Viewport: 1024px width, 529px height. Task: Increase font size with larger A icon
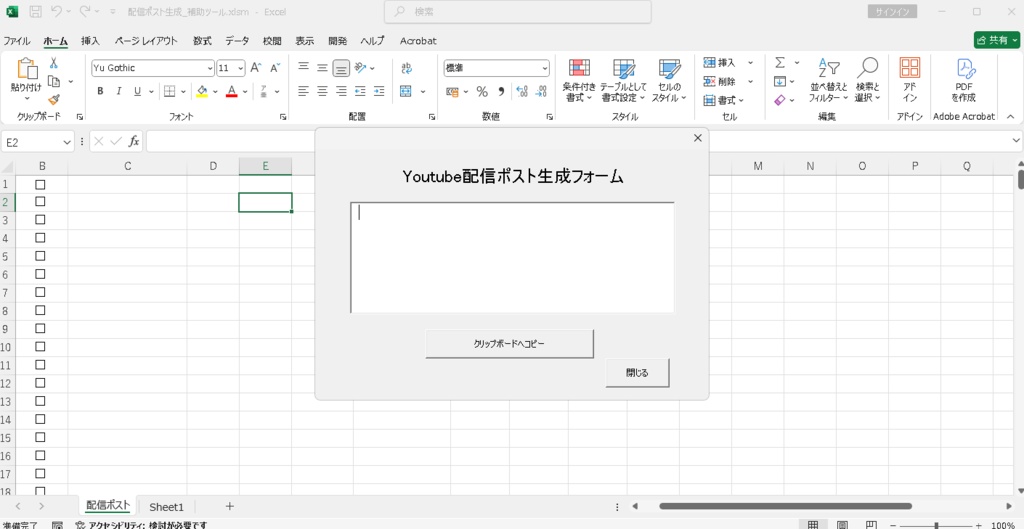coord(256,68)
